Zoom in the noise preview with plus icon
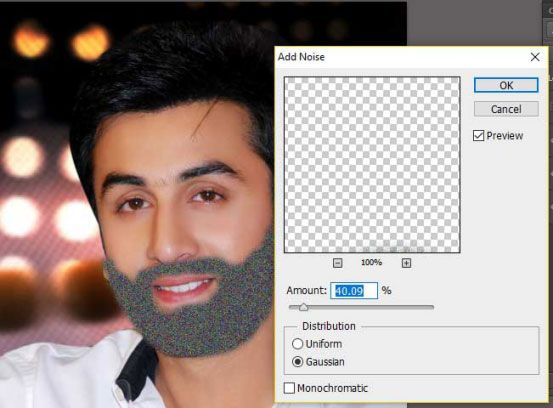Image resolution: width=553 pixels, height=408 pixels. tap(406, 263)
